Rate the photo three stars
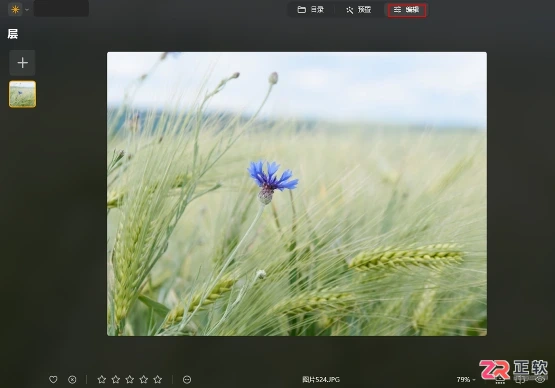 click(130, 380)
